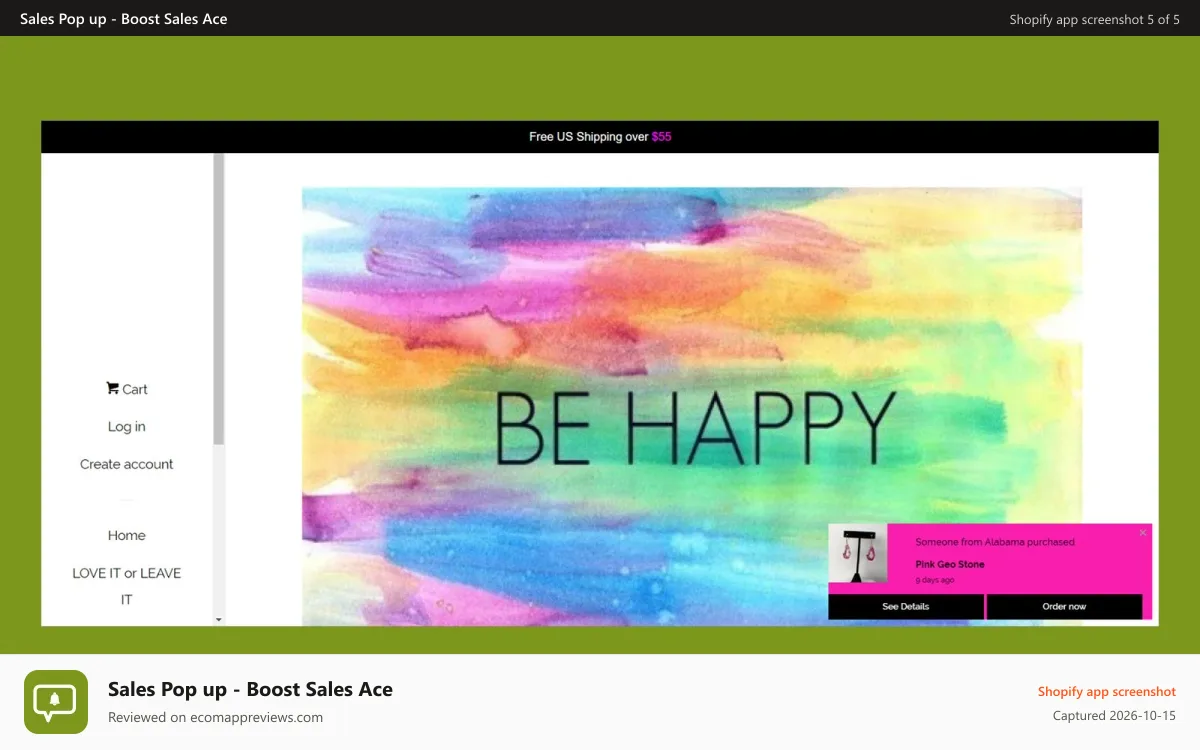The width and height of the screenshot is (1200, 750).
Task: Click the Free US Shipping announcement bar
Action: click(600, 137)
